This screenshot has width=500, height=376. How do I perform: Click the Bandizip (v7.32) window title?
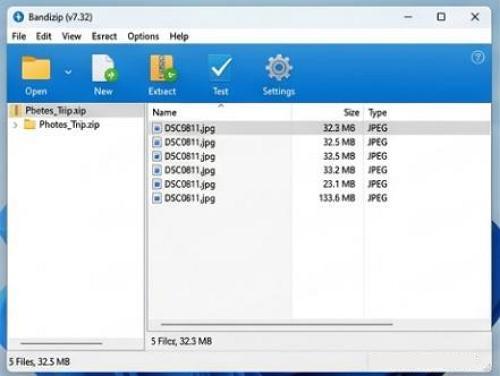(x=60, y=17)
